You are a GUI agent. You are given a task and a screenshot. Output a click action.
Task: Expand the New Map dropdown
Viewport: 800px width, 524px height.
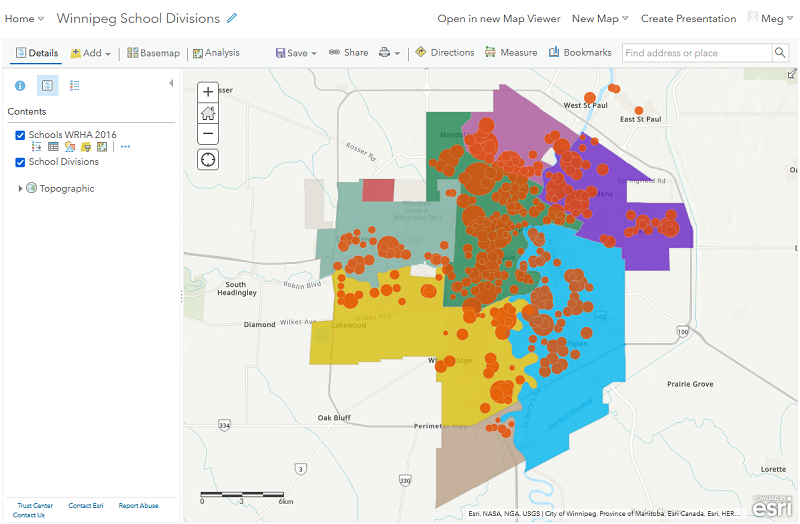pos(600,18)
